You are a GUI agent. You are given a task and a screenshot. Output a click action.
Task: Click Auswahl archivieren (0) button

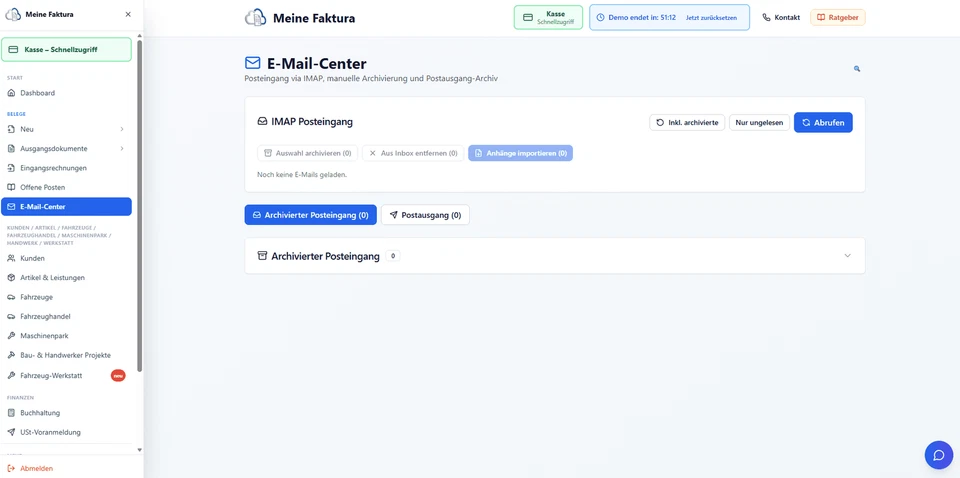[307, 153]
